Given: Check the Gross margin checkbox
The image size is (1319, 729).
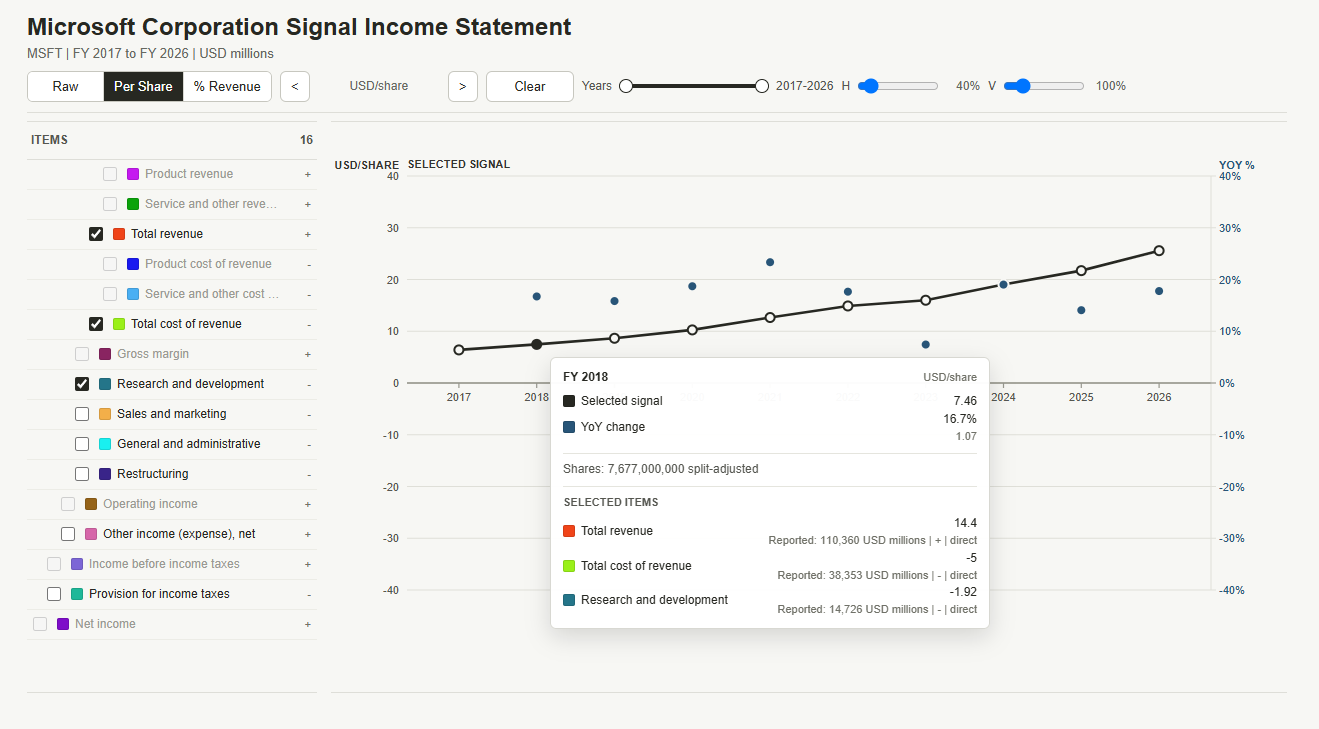Looking at the screenshot, I should pos(82,354).
